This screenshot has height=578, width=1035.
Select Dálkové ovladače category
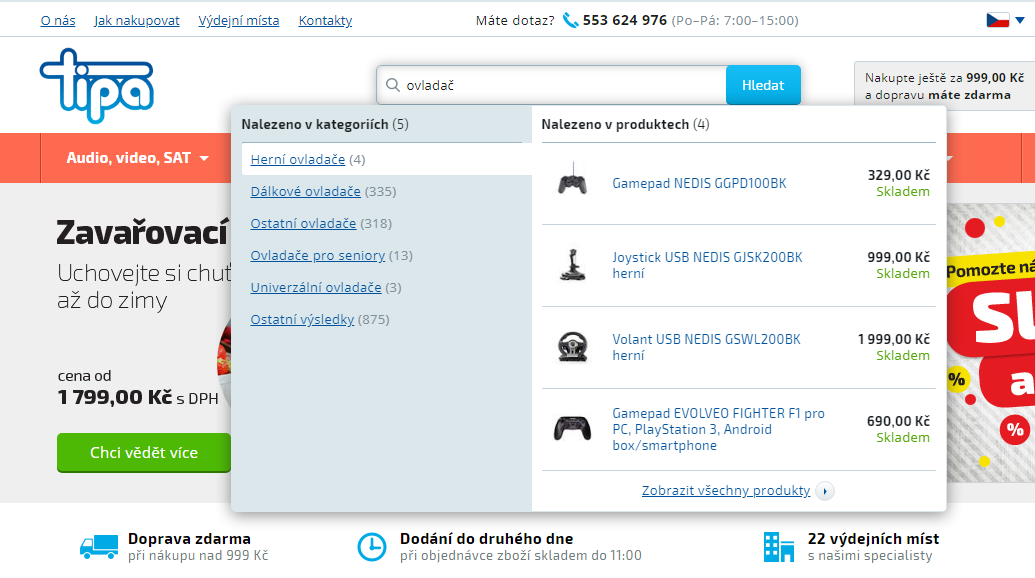[x=305, y=191]
